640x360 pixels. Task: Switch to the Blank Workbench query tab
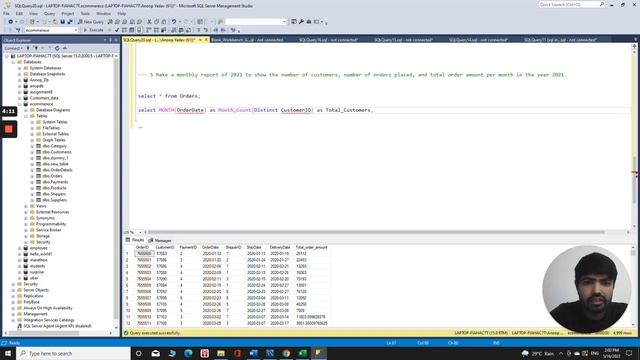point(247,40)
